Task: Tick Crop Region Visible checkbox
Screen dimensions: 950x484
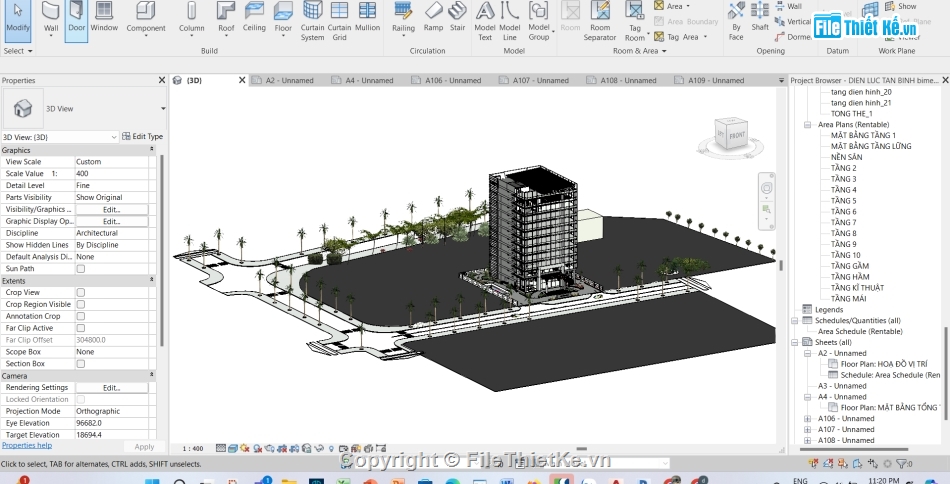Action: tap(81, 305)
